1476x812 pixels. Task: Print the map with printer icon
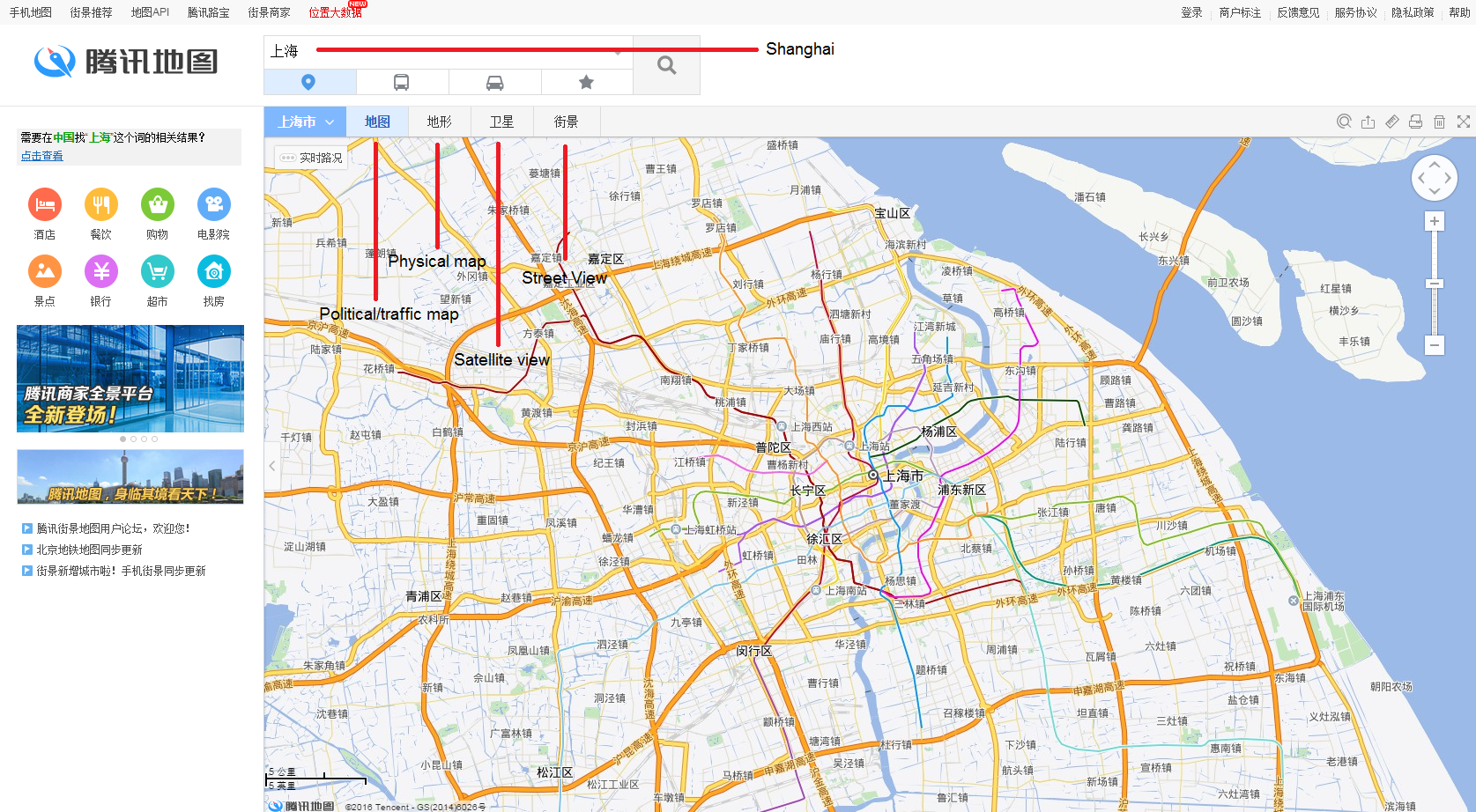pos(1415,122)
